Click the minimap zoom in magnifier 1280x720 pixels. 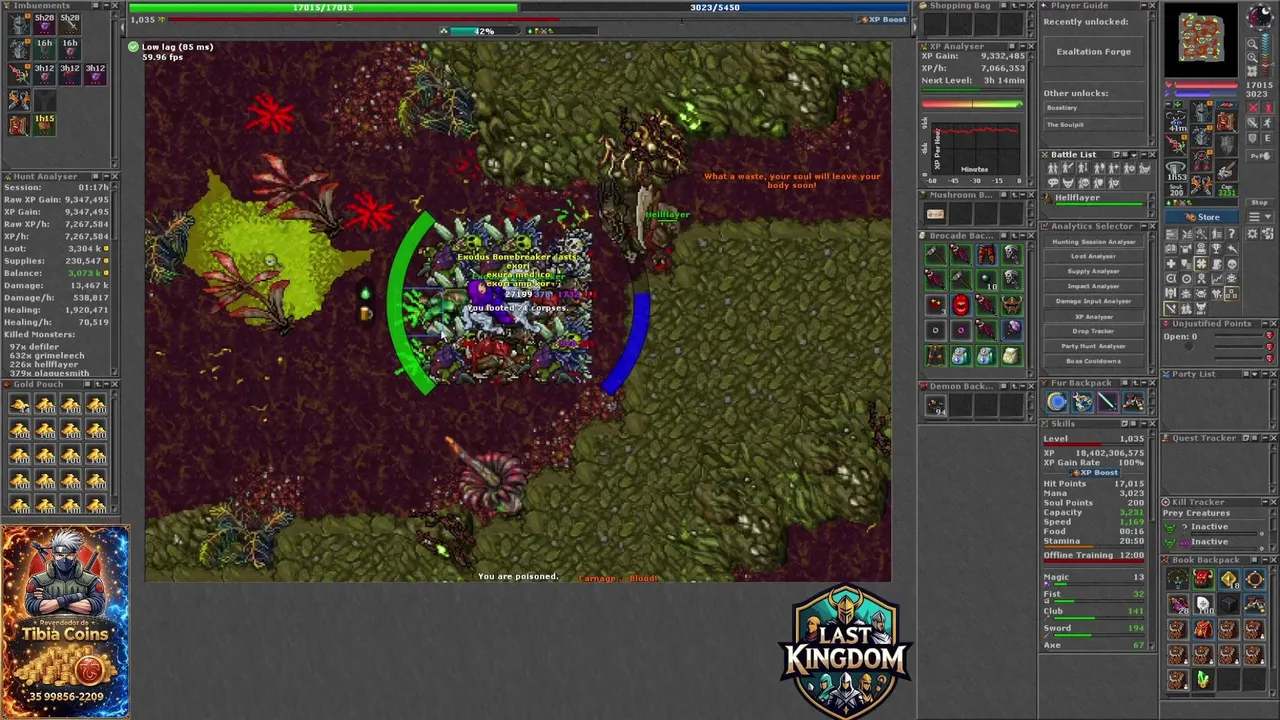[1252, 57]
